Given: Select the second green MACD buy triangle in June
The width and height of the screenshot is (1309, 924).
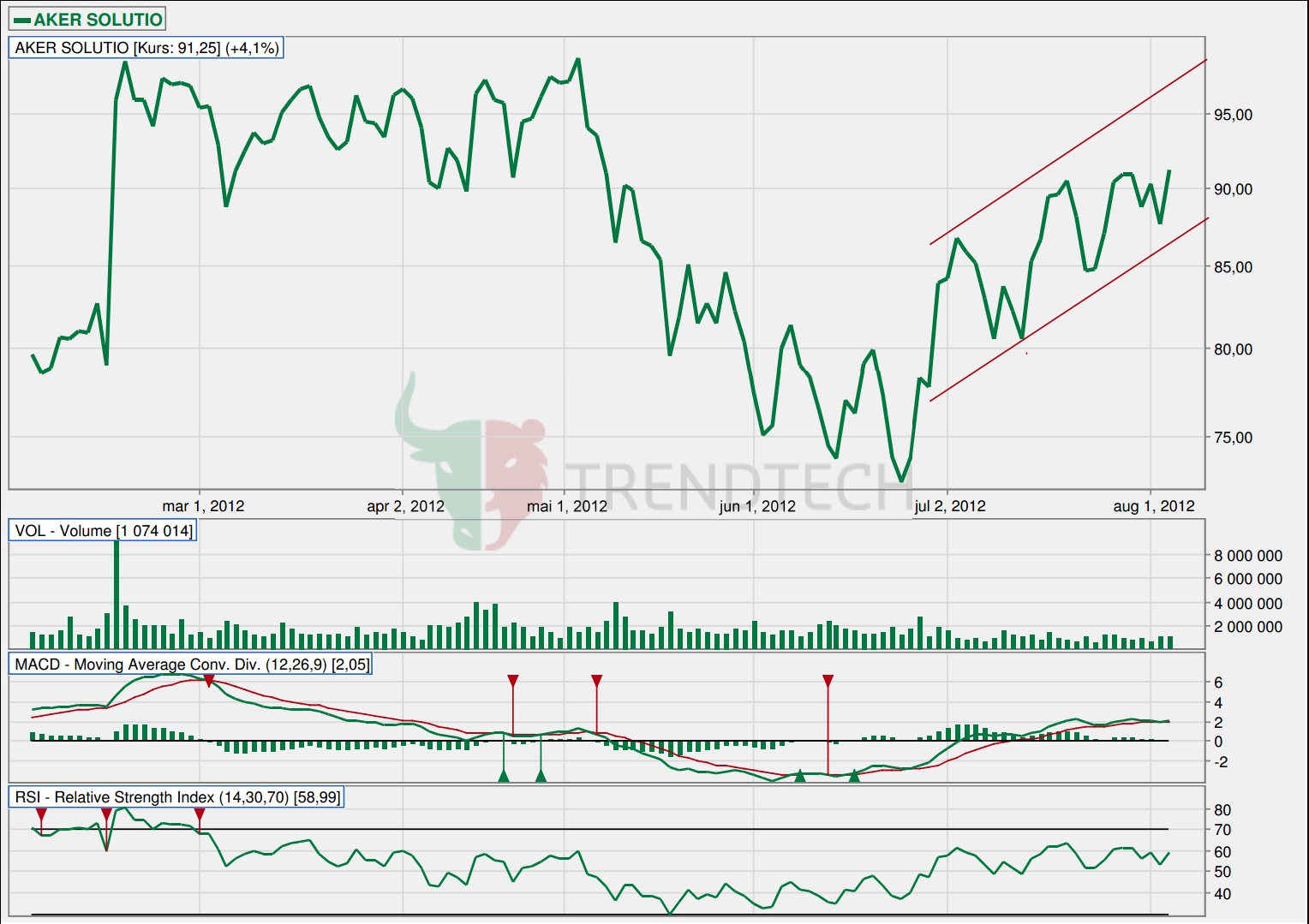Looking at the screenshot, I should [854, 776].
